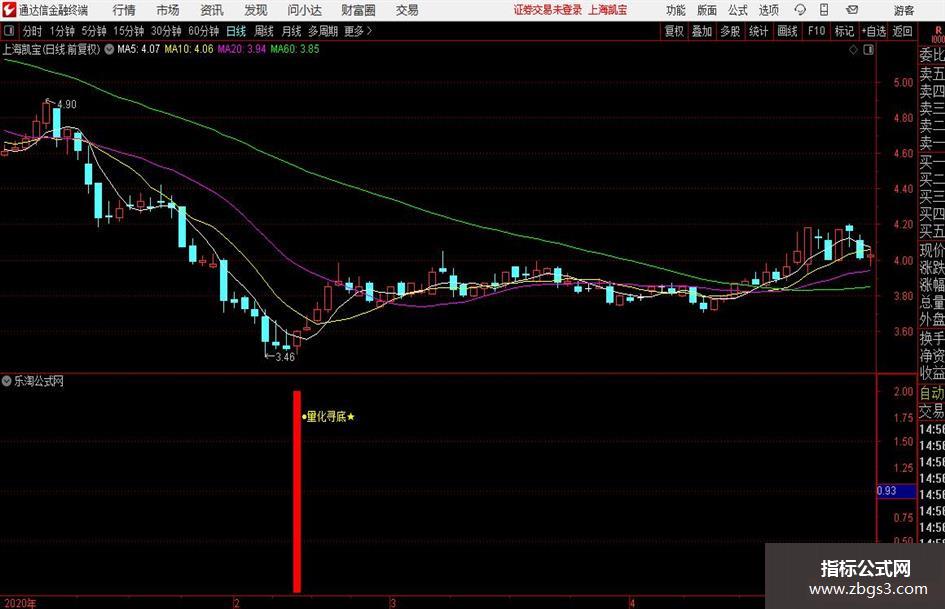Screen dimensions: 945x609
Task: Open the 发现 menu
Action: point(256,10)
